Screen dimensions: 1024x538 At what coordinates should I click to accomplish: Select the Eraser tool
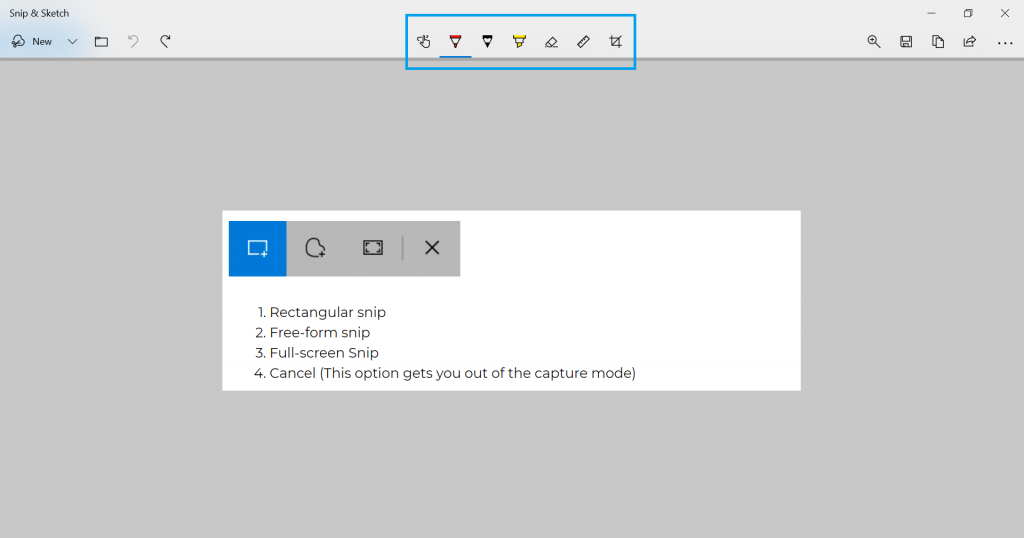[x=551, y=42]
